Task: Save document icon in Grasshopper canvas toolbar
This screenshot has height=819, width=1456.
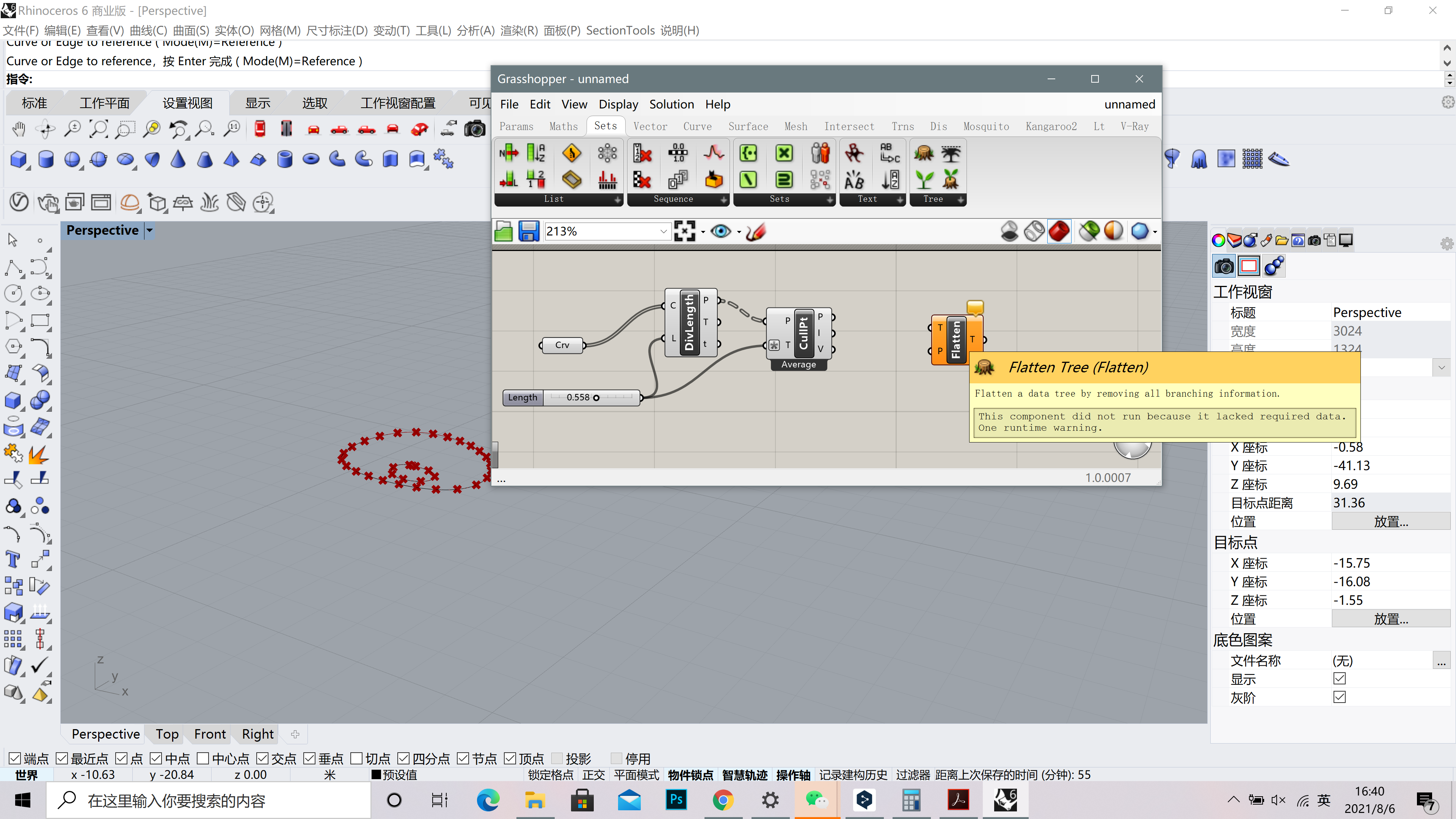Action: (x=529, y=231)
